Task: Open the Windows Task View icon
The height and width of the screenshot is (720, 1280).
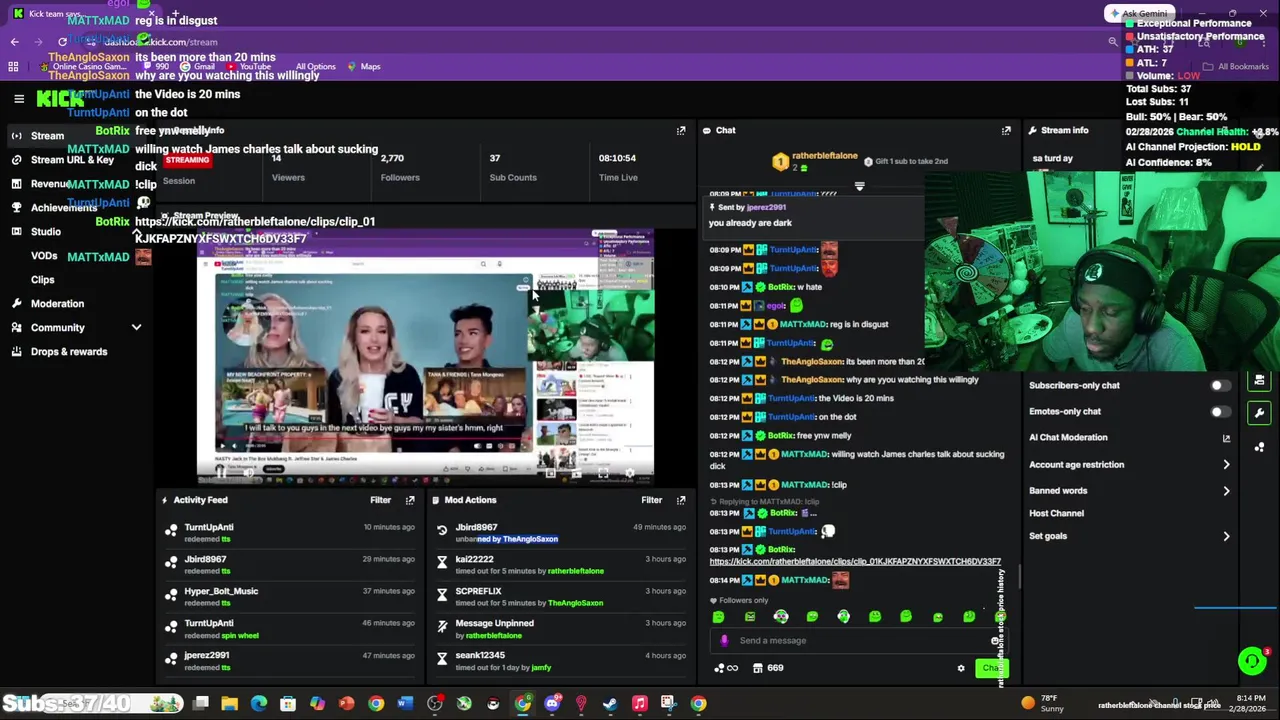Action: coord(201,704)
